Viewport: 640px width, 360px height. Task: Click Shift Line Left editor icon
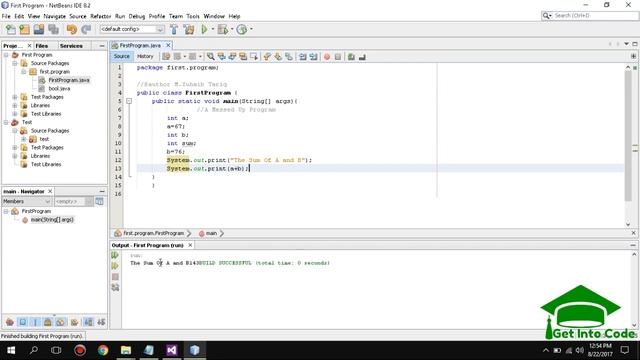coord(302,57)
